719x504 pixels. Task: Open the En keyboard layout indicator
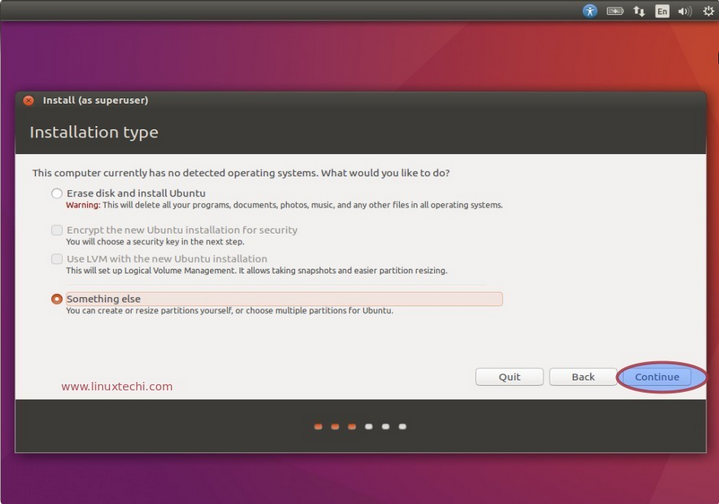662,11
